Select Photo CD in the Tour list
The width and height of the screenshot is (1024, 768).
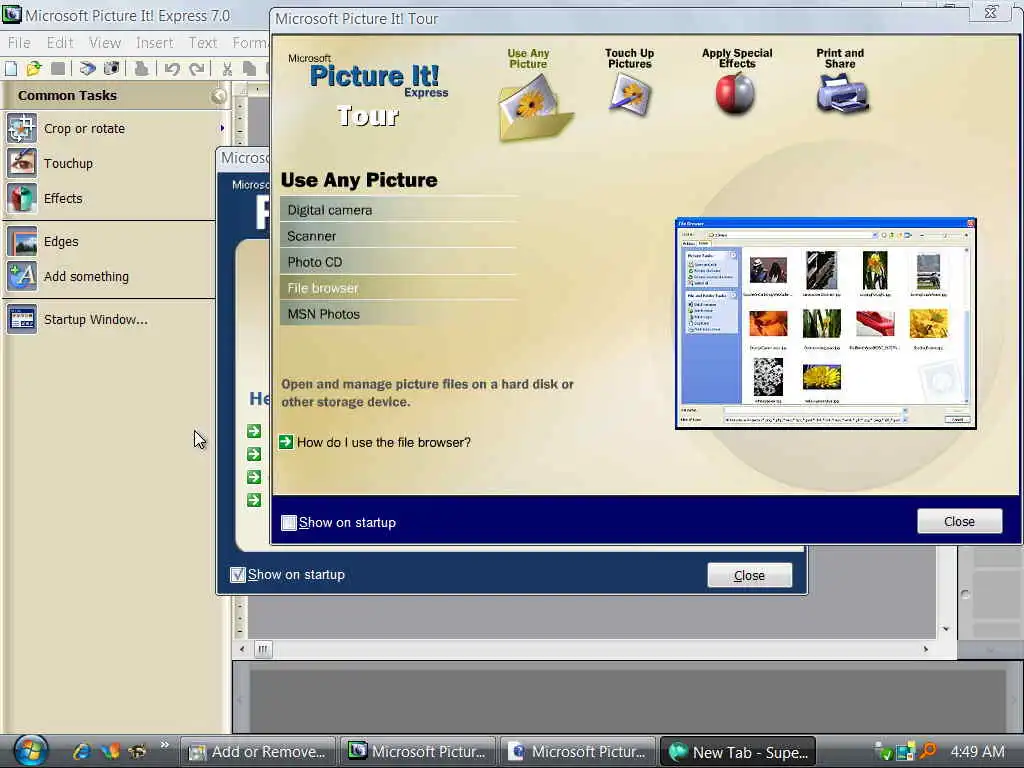click(x=399, y=262)
